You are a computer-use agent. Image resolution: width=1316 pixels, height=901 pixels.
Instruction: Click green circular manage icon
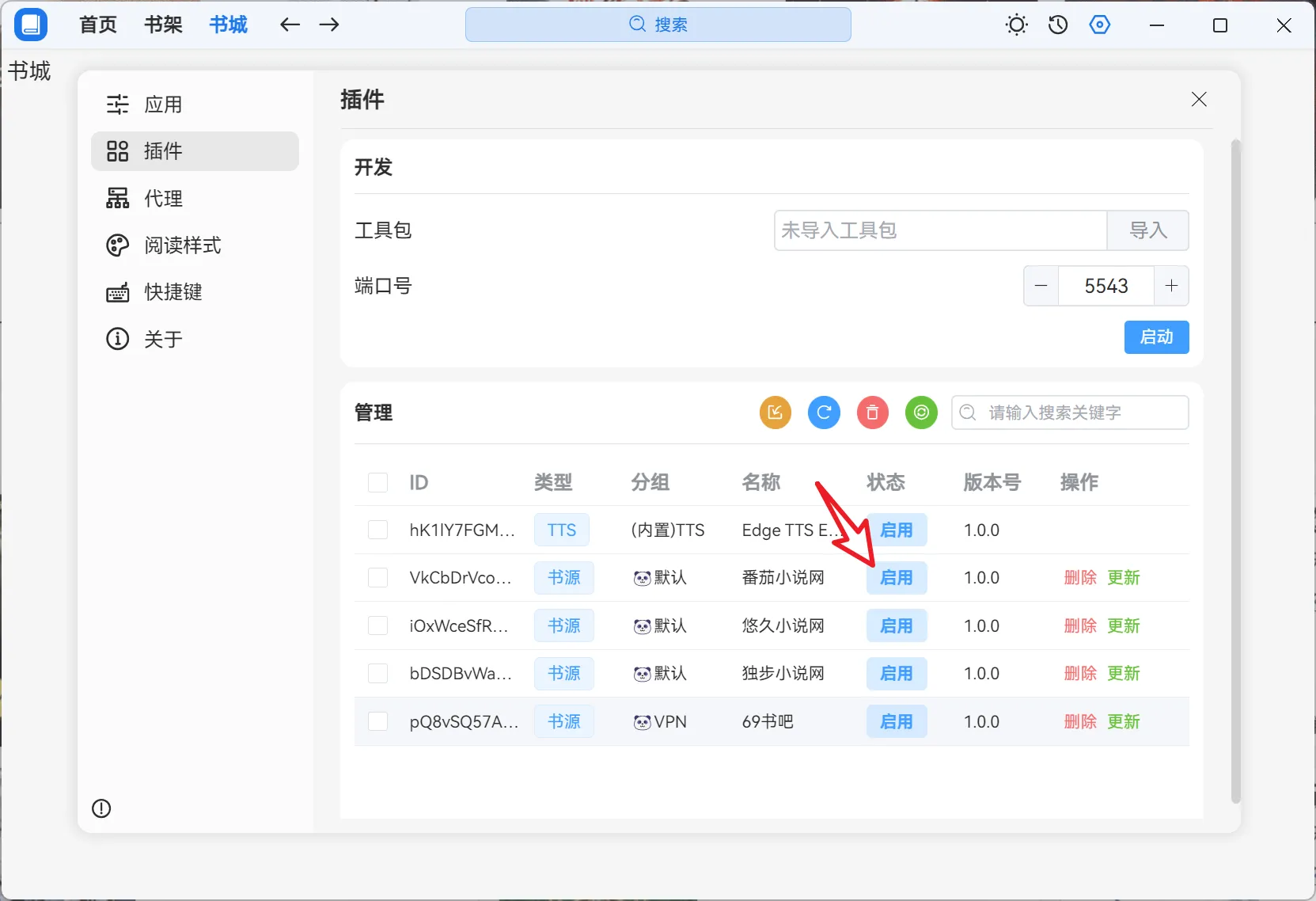921,412
